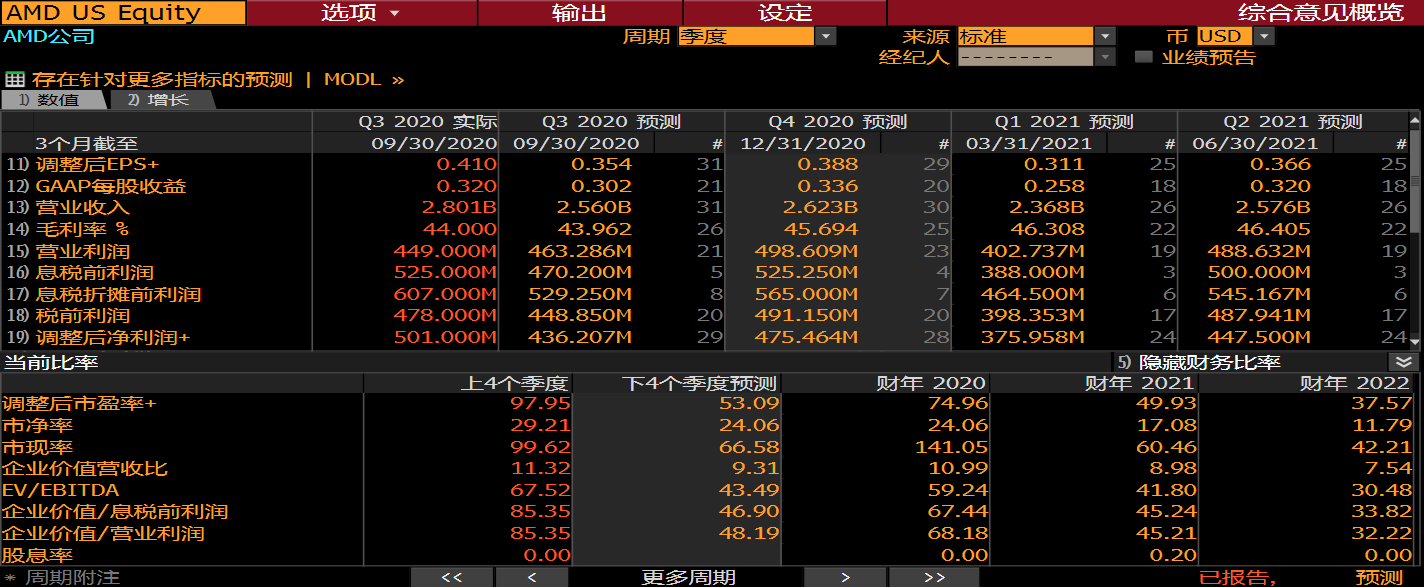Open the 来源 标准 dropdown arrow
The width and height of the screenshot is (1424, 587).
point(1105,36)
